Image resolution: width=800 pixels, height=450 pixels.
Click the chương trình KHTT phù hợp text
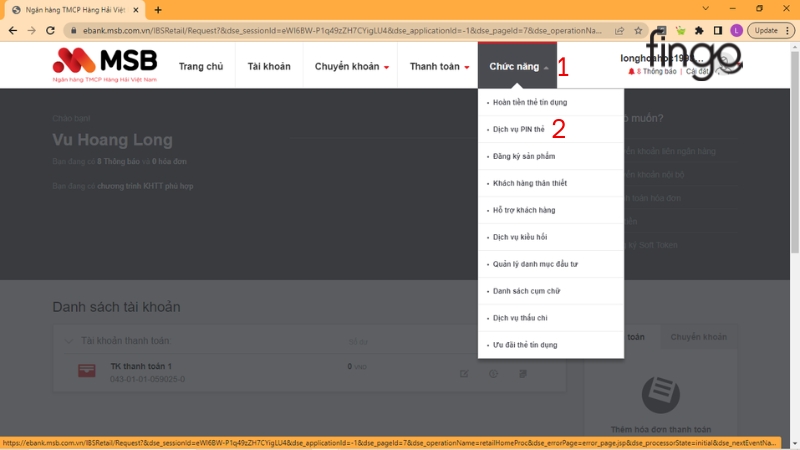click(145, 186)
